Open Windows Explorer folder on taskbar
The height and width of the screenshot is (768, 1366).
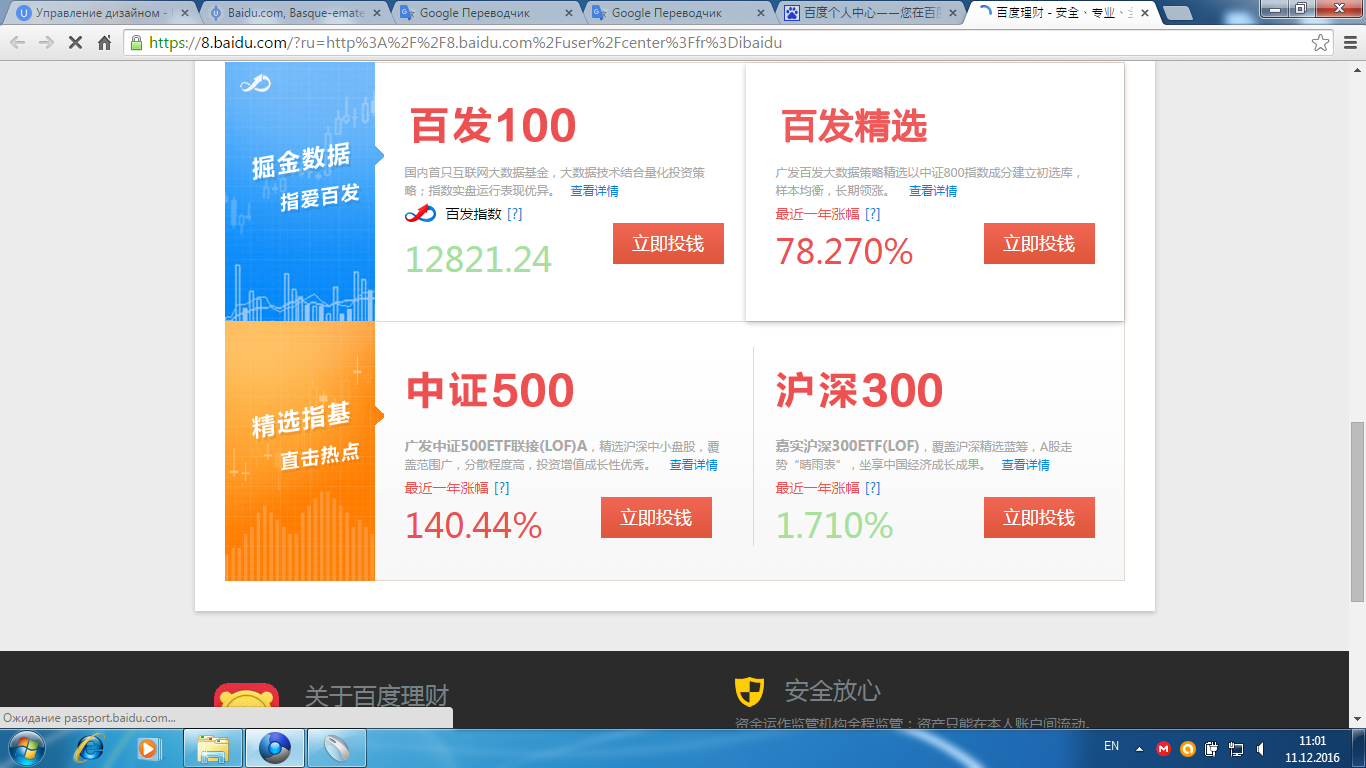pyautogui.click(x=213, y=748)
